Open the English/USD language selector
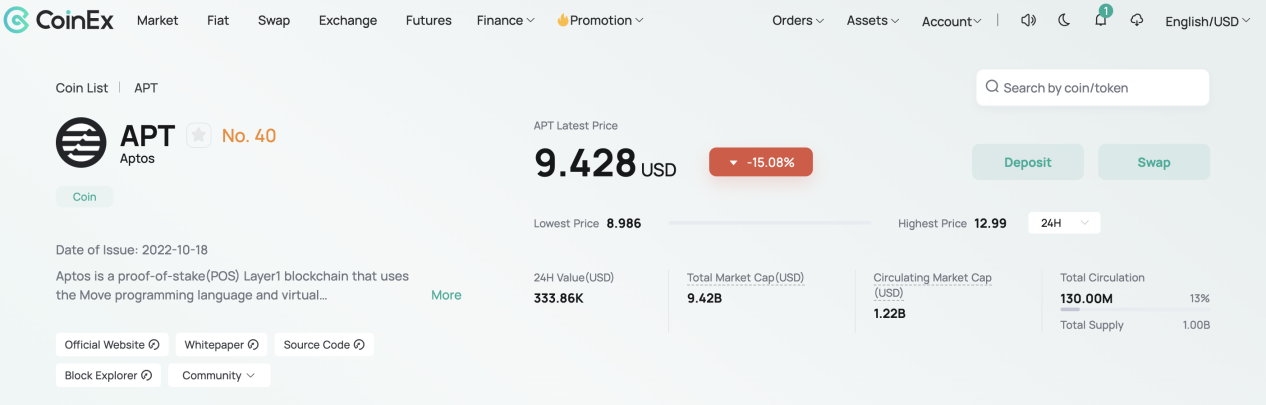 click(1208, 21)
